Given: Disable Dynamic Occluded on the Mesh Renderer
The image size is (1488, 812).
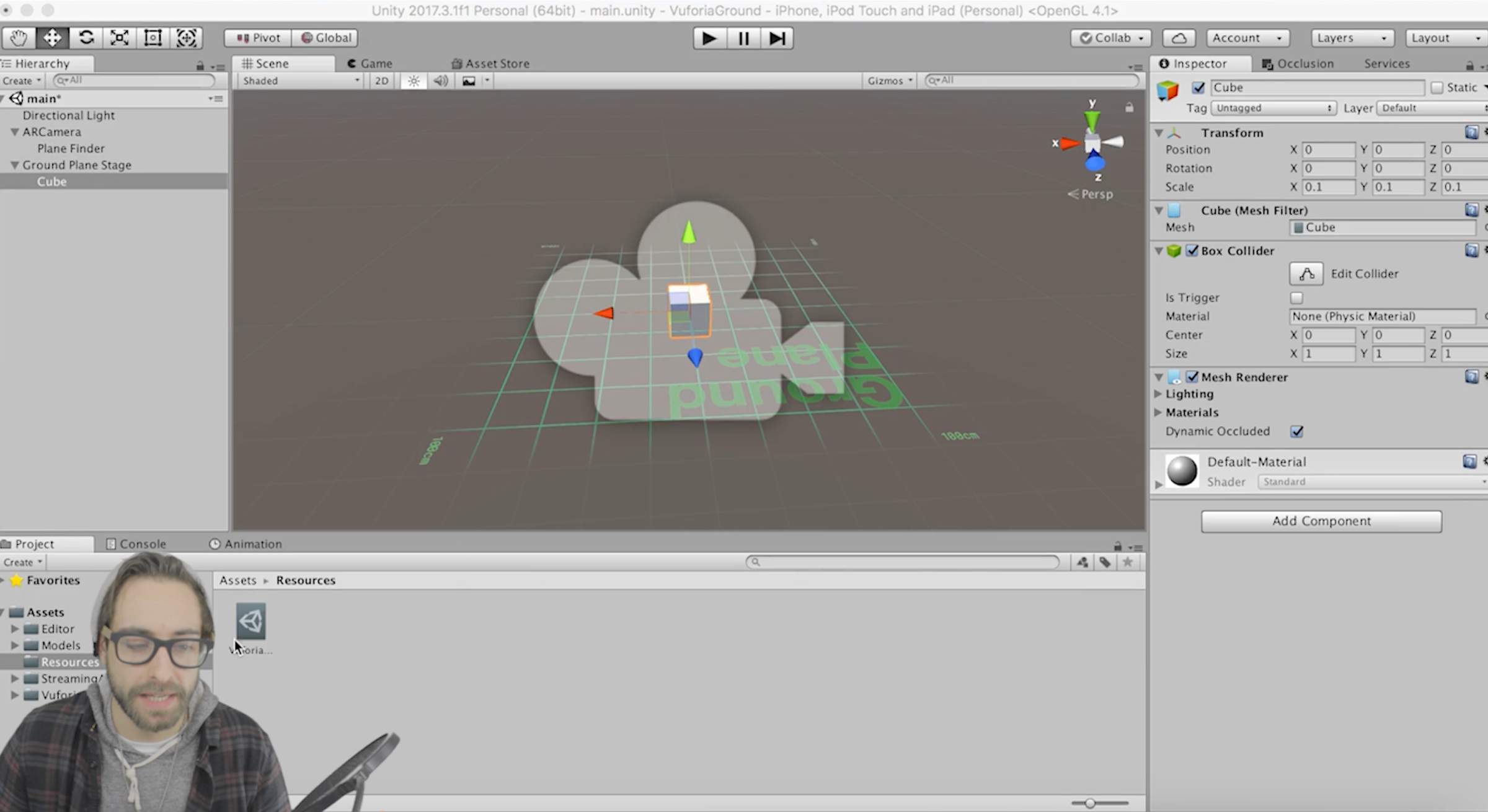Looking at the screenshot, I should (x=1297, y=431).
